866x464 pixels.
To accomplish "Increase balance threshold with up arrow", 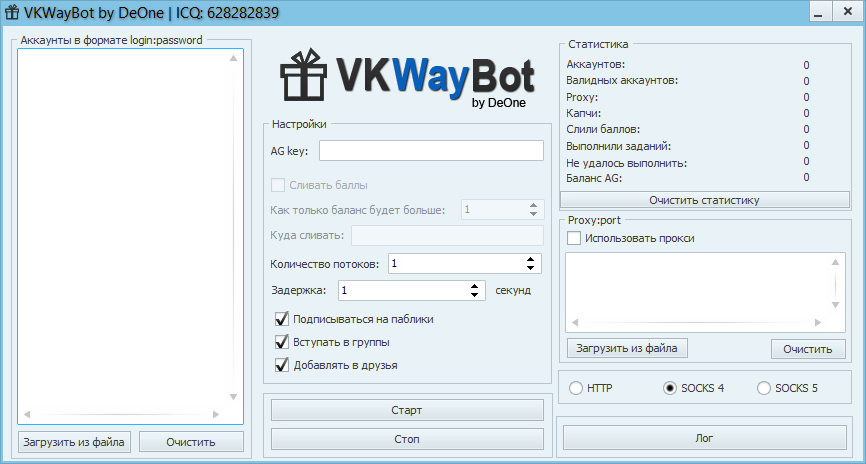I will click(x=533, y=205).
